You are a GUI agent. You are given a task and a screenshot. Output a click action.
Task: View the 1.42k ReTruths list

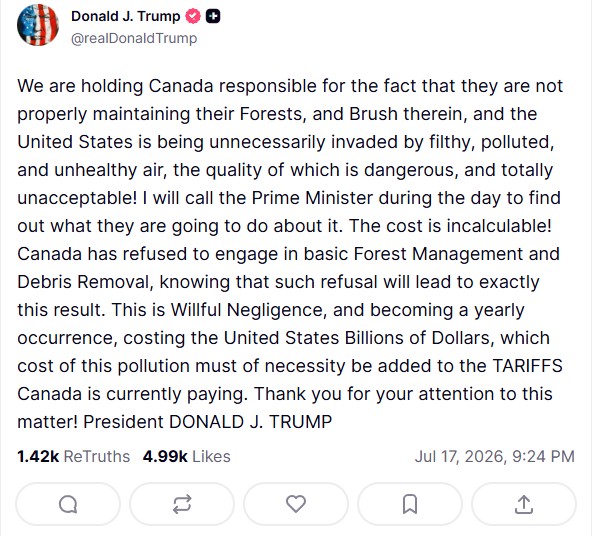[73, 457]
